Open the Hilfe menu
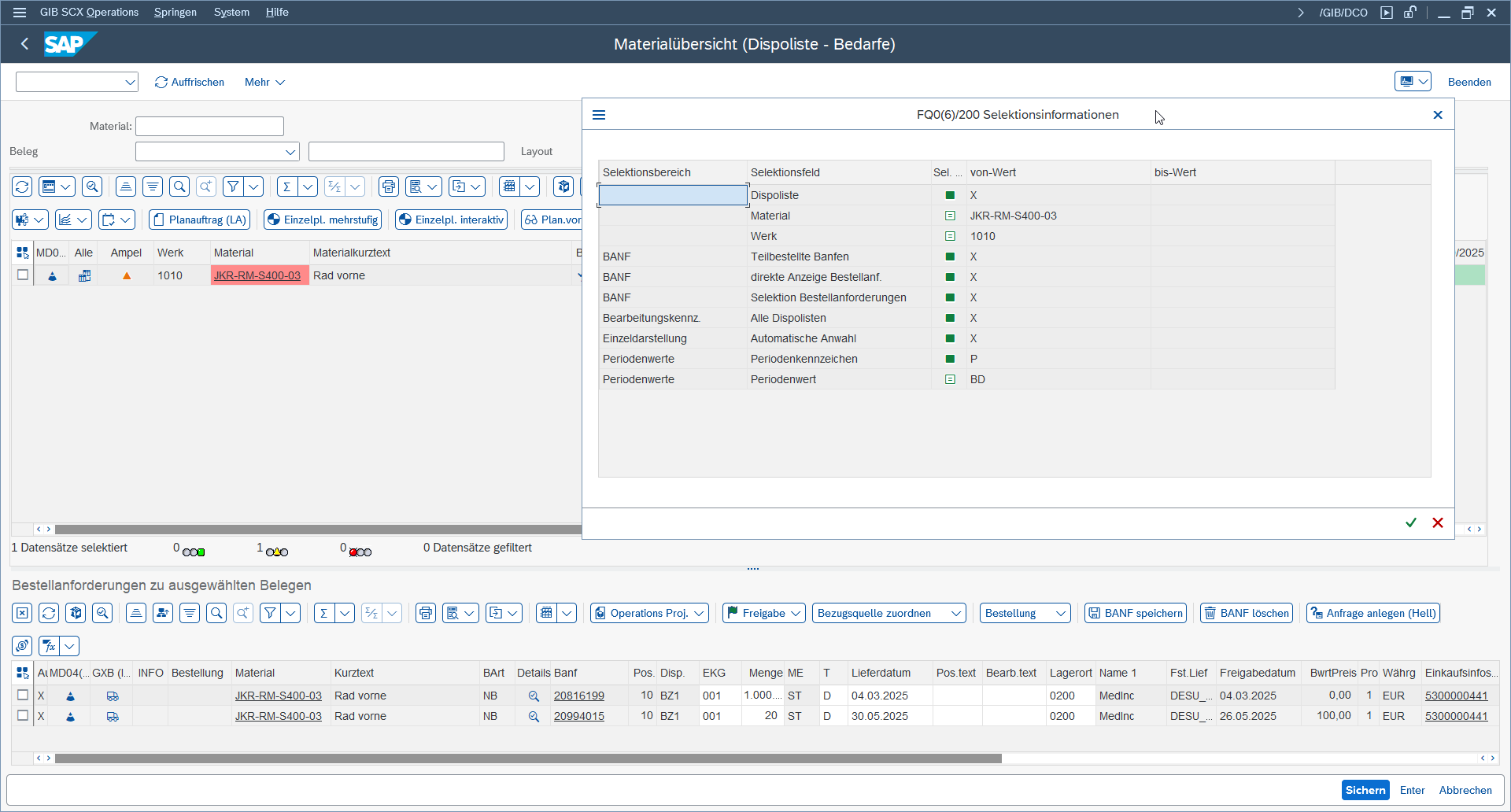Screen dimensions: 1511x812 [x=277, y=12]
